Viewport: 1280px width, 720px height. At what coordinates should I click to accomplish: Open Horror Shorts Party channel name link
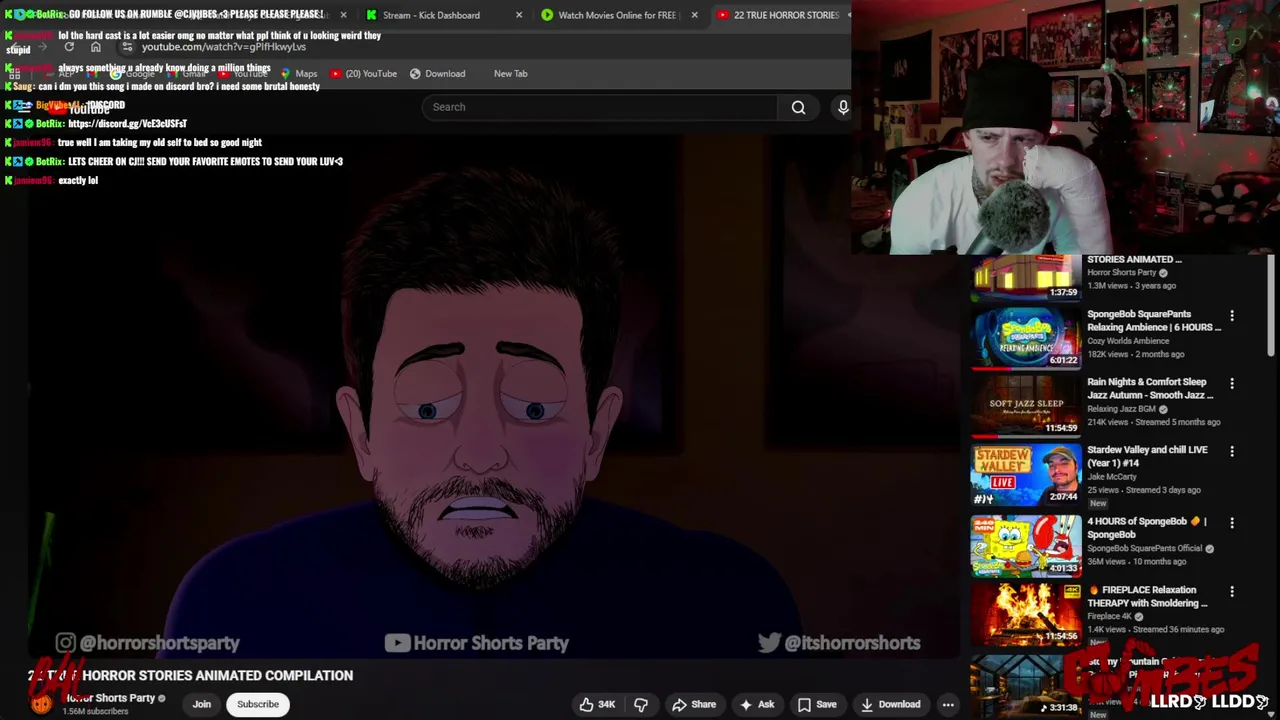coord(110,698)
